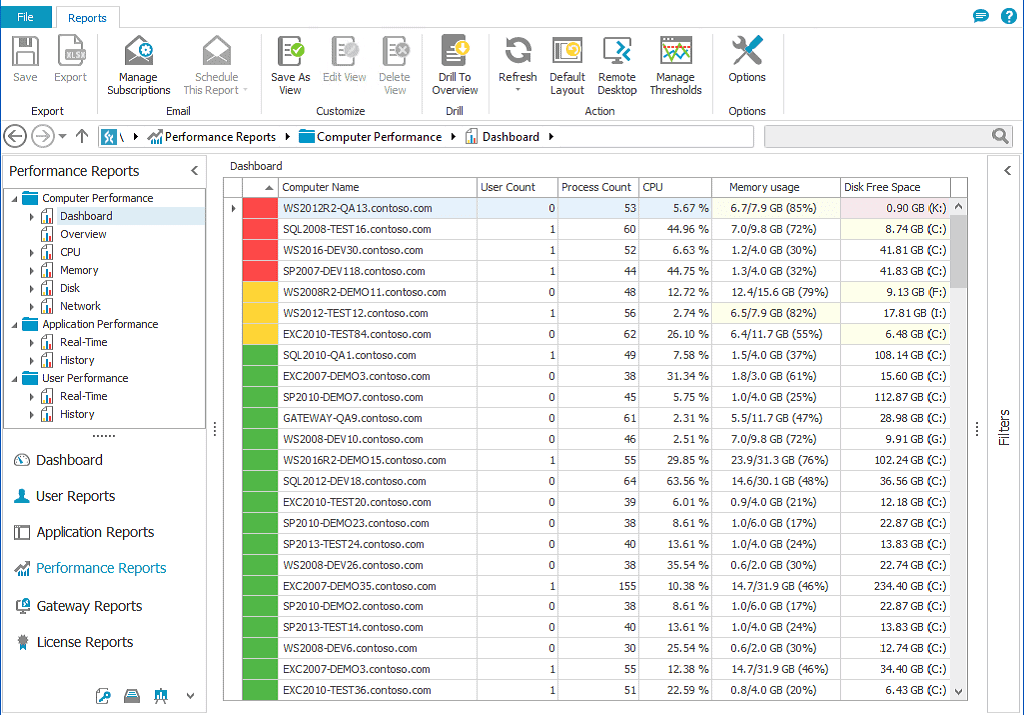The image size is (1024, 715).
Task: Open Manage Thresholds
Action: (x=675, y=65)
